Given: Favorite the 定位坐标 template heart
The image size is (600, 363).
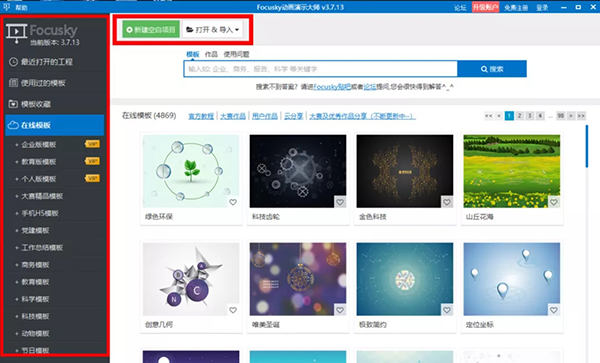Looking at the screenshot, I should click(x=554, y=310).
